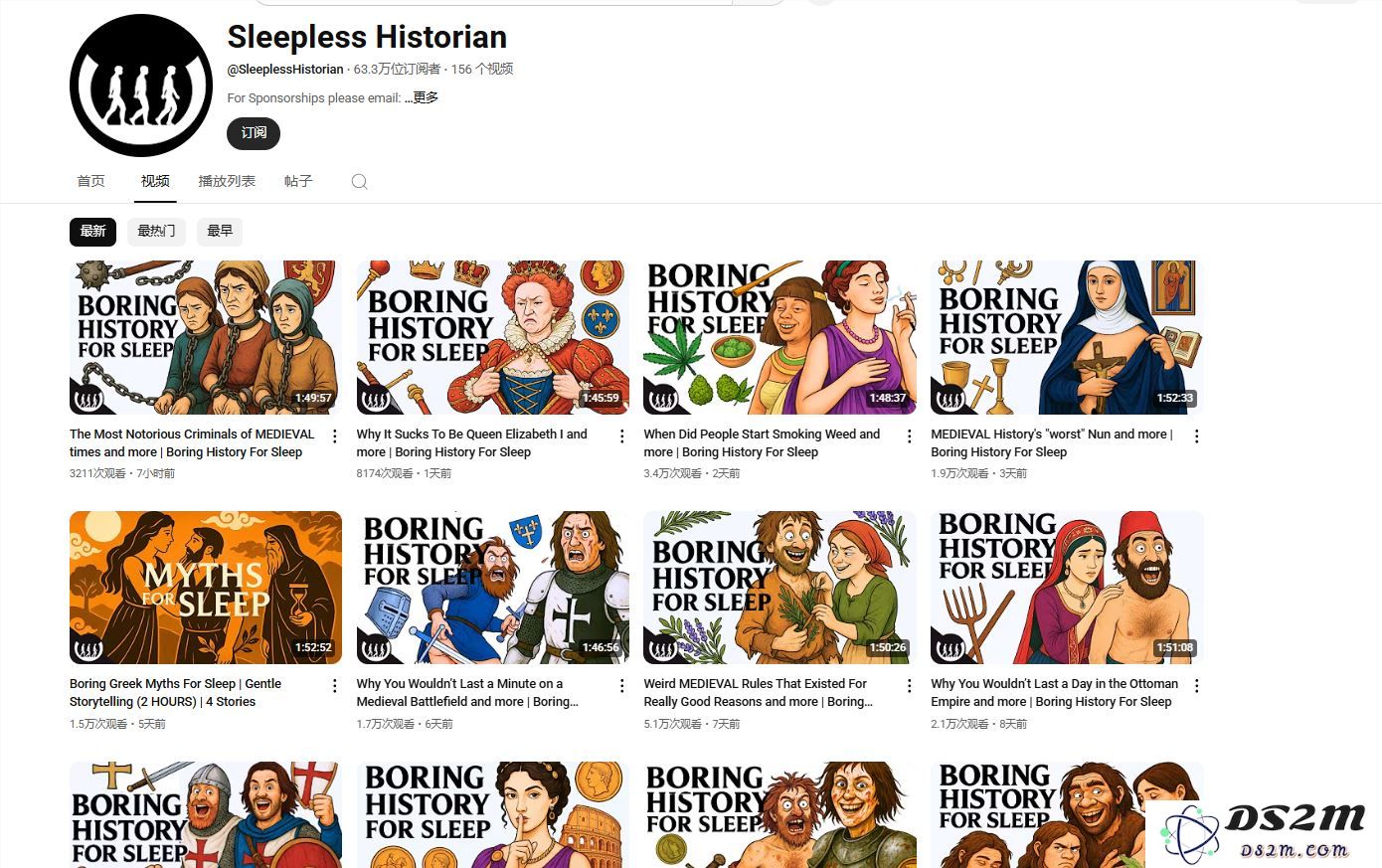Go to the 首页 tab
Screen dimensions: 1382x868
[90, 181]
